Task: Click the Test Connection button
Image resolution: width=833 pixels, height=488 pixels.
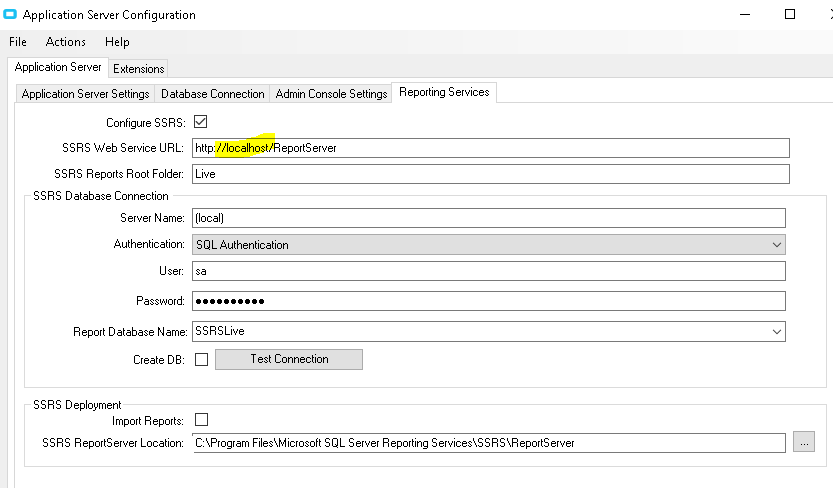Action: click(x=289, y=359)
